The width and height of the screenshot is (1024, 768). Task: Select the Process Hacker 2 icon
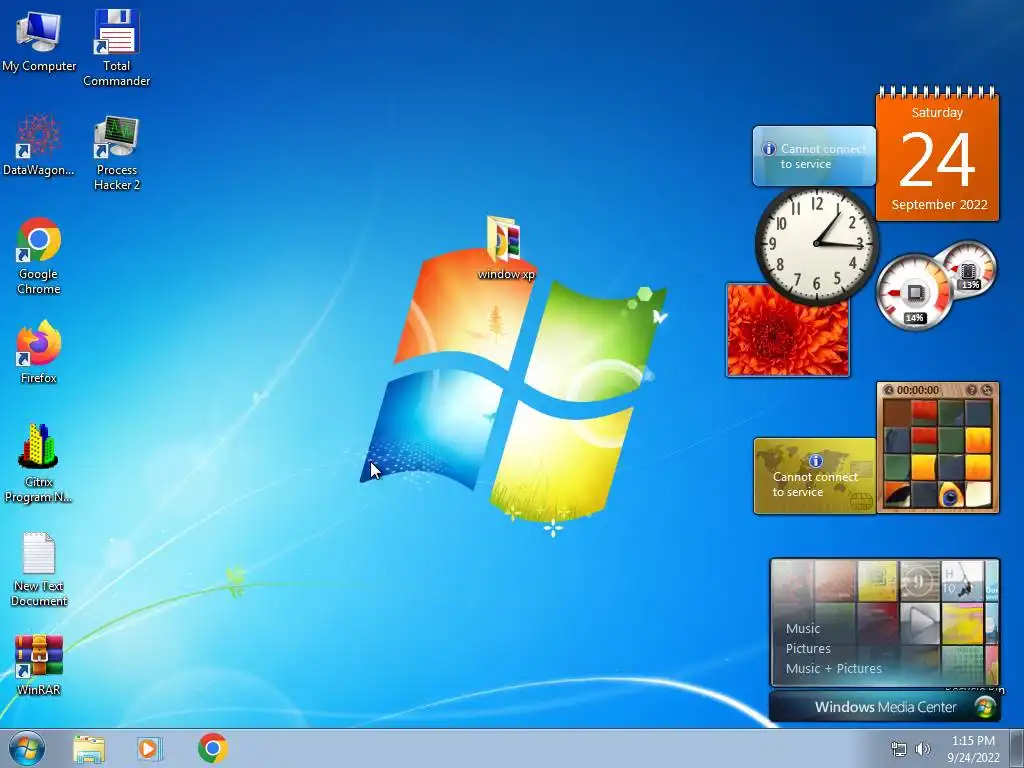[116, 153]
